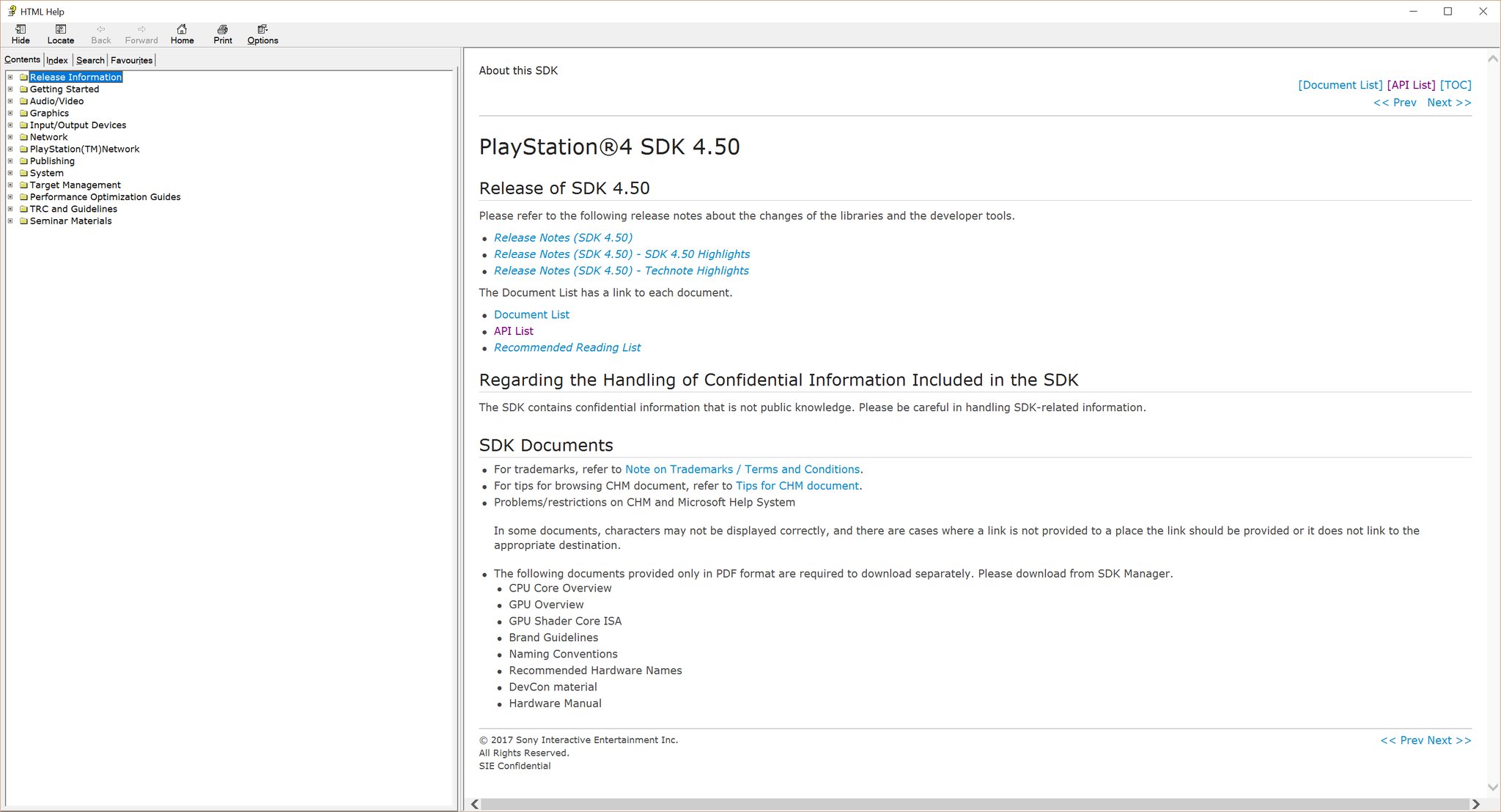Expand the Graphics tree node
Viewport: 1501px width, 812px height.
pyautogui.click(x=10, y=113)
